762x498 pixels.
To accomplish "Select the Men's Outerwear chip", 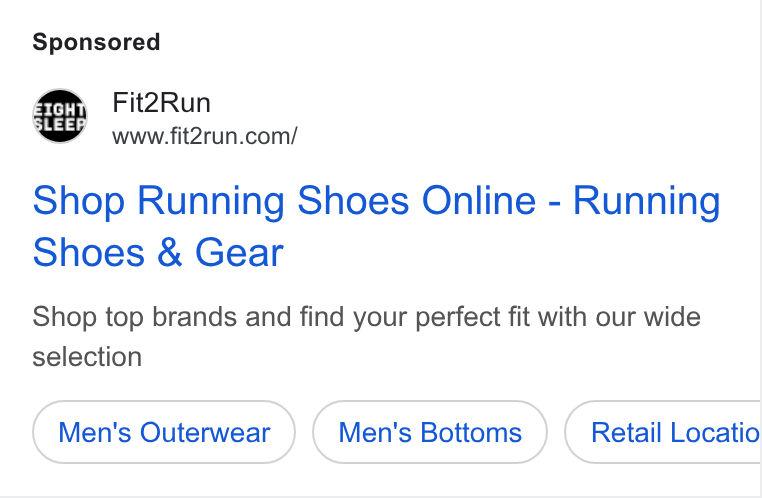I will [164, 432].
